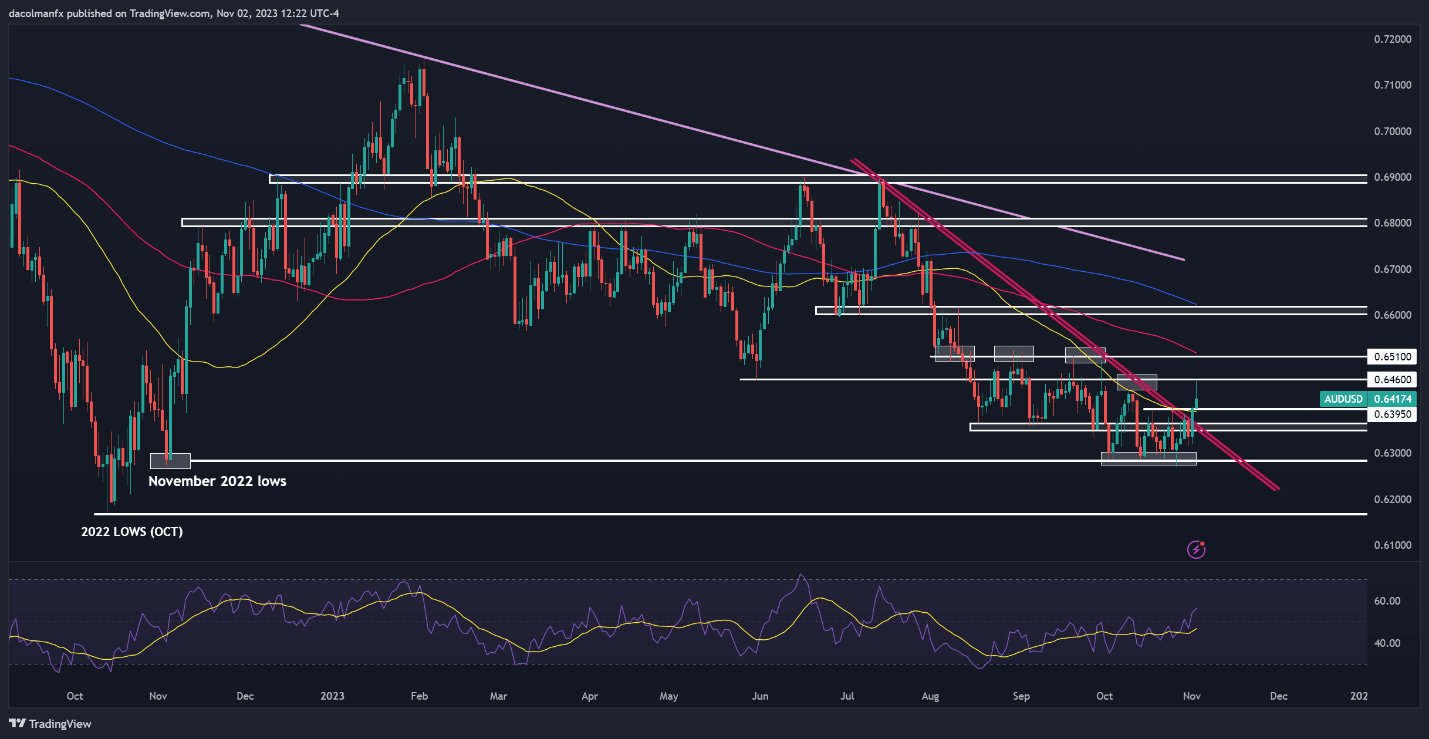This screenshot has height=739, width=1429.
Task: Click the RSI 60.00 axis label
Action: [x=1386, y=601]
